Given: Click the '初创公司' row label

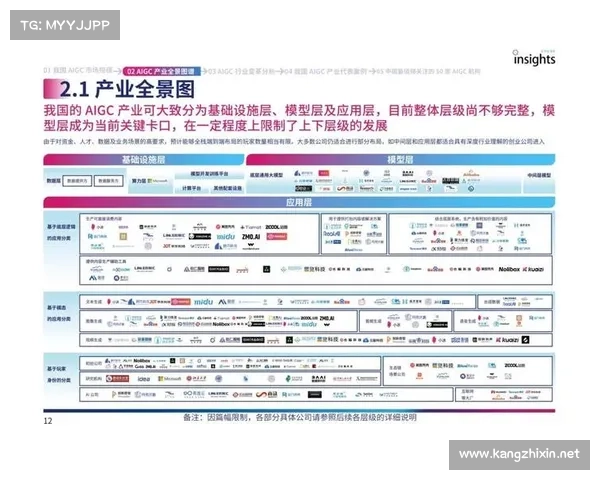Looking at the screenshot, I should pos(94,363).
